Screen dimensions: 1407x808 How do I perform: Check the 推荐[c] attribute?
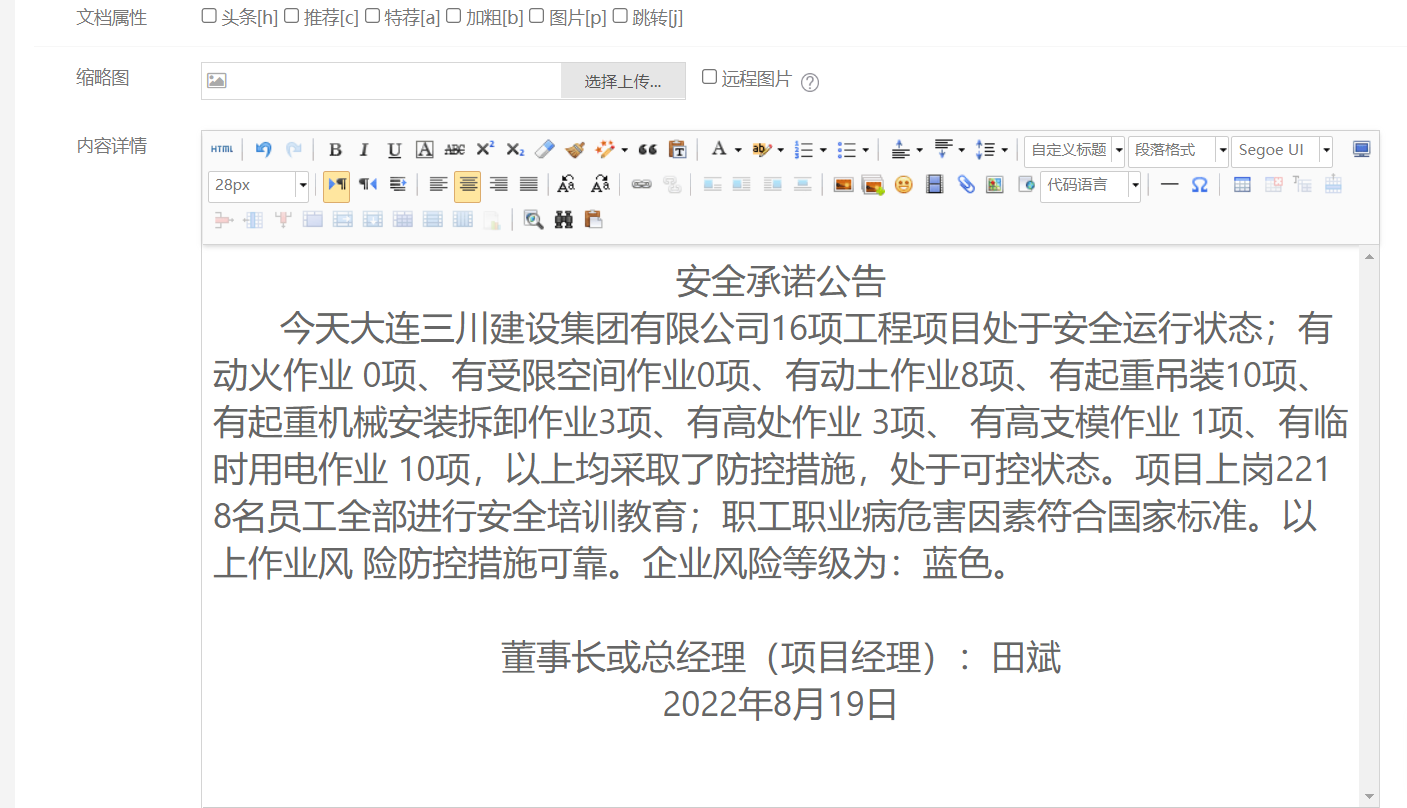[291, 16]
